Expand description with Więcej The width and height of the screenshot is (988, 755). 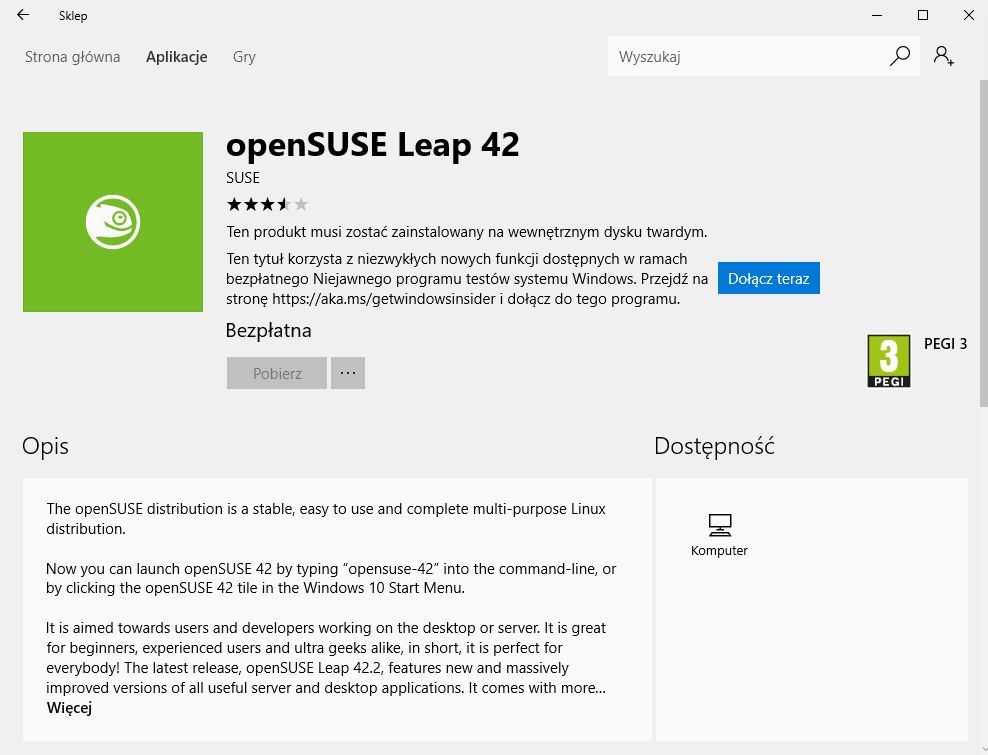(x=69, y=708)
